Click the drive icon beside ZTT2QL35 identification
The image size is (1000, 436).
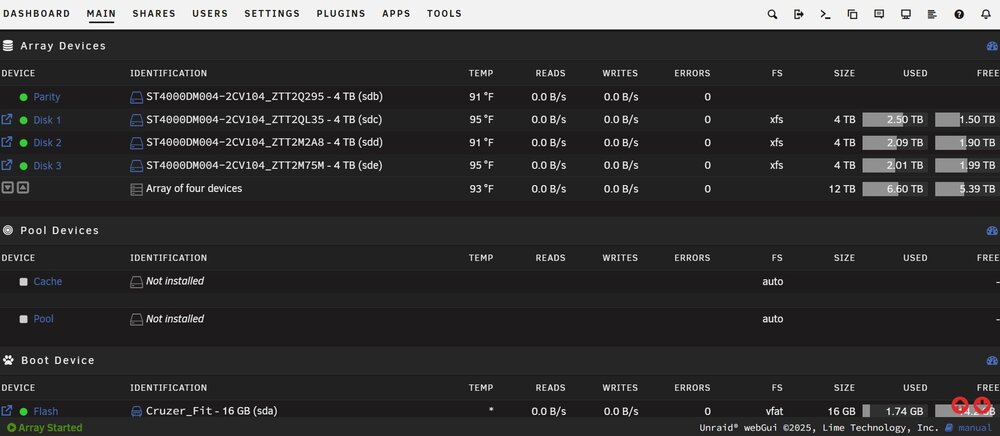coord(136,120)
